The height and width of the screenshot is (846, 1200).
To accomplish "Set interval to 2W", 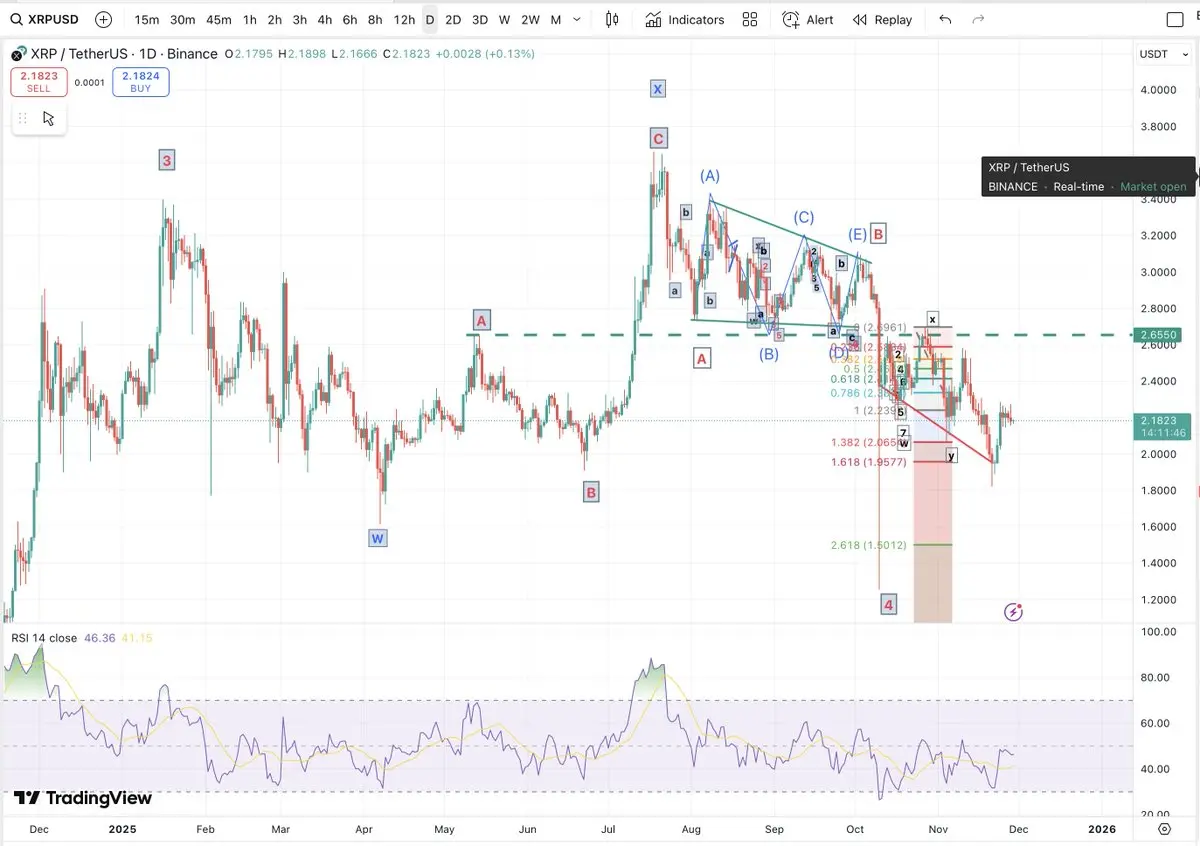I will pyautogui.click(x=531, y=19).
